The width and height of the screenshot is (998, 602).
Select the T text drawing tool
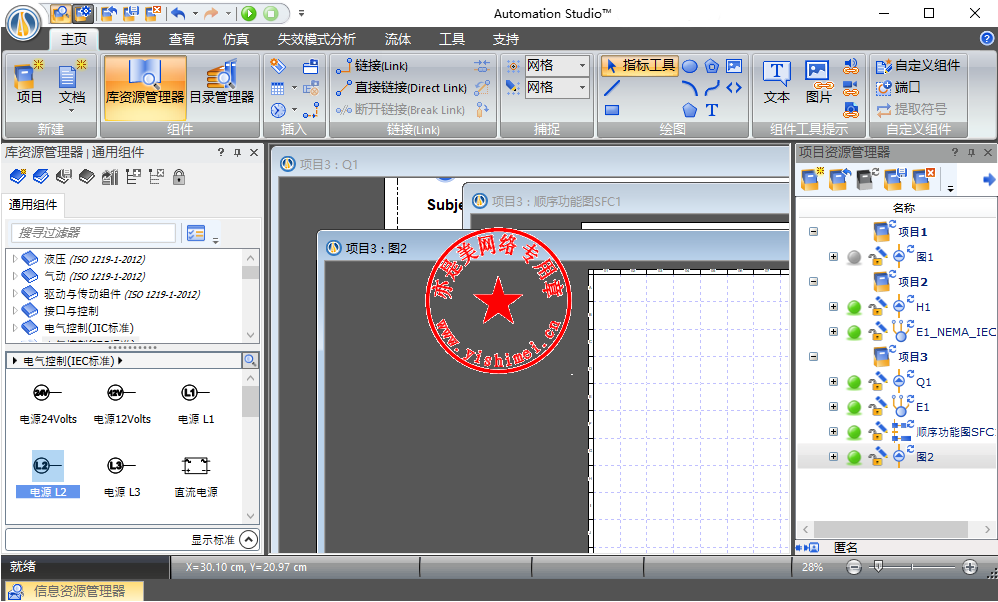coord(712,110)
